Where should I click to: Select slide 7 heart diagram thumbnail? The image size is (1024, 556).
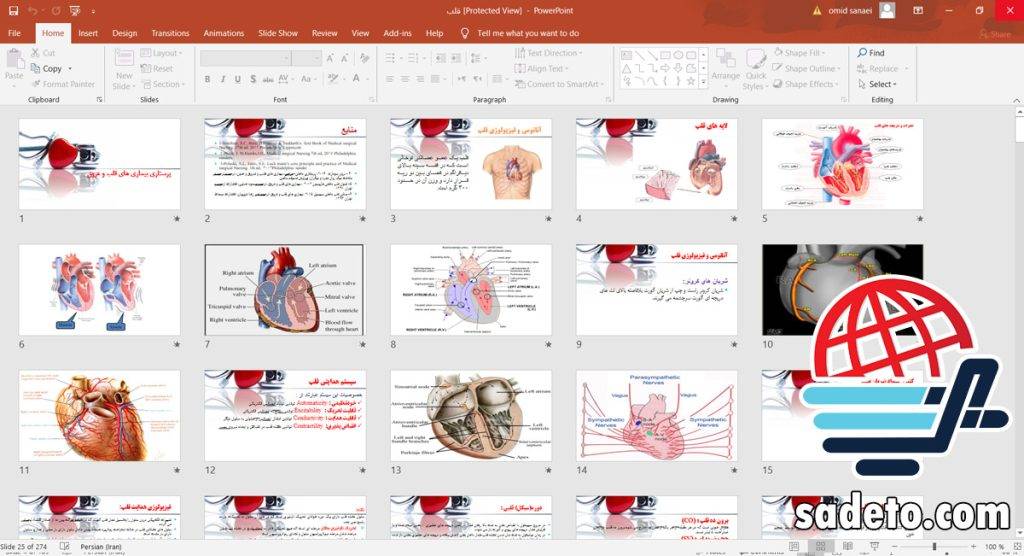tap(284, 290)
